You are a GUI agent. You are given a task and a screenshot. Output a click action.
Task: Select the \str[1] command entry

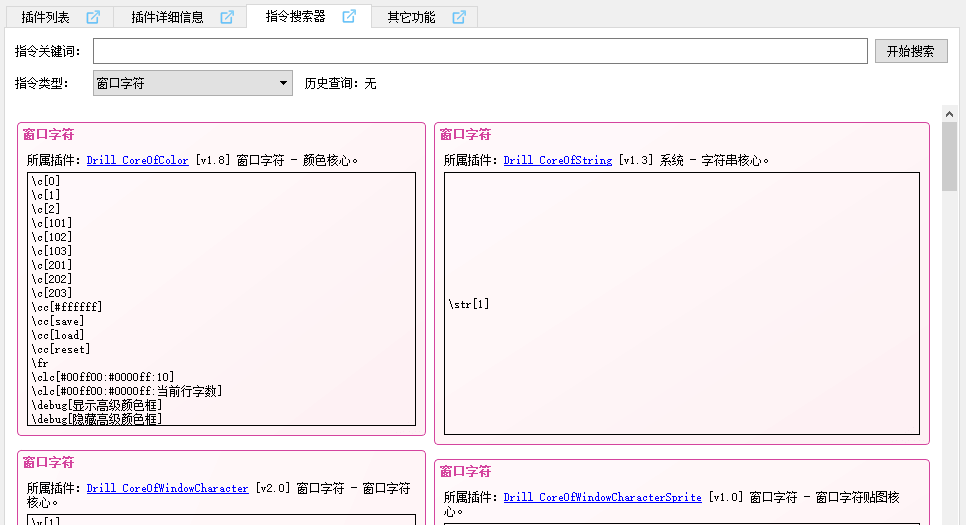tap(470, 304)
